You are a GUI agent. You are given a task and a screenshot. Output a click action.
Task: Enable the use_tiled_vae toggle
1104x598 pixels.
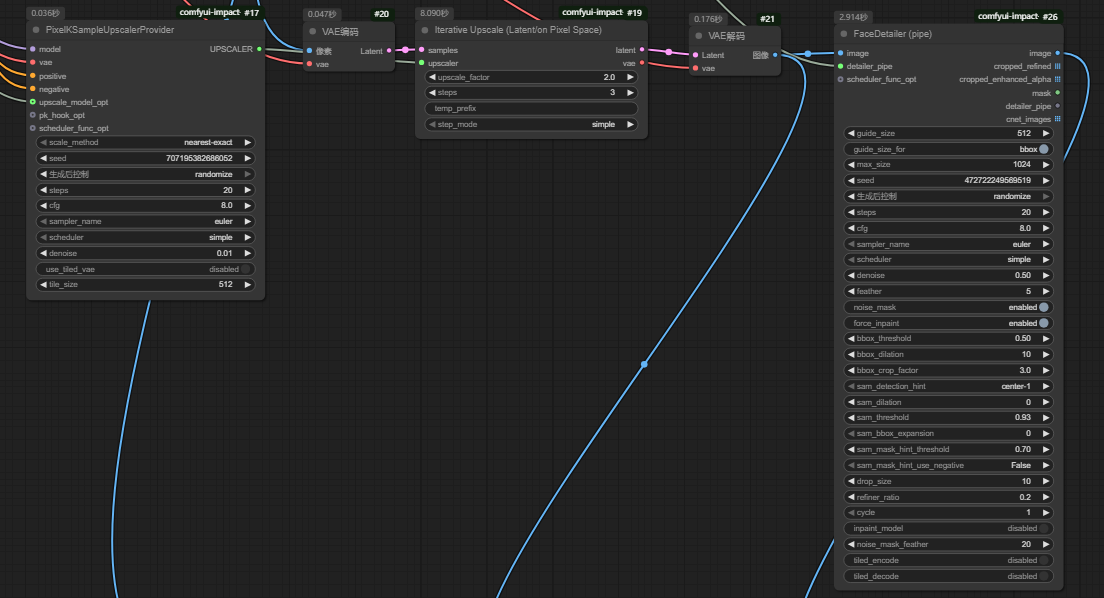(246, 269)
